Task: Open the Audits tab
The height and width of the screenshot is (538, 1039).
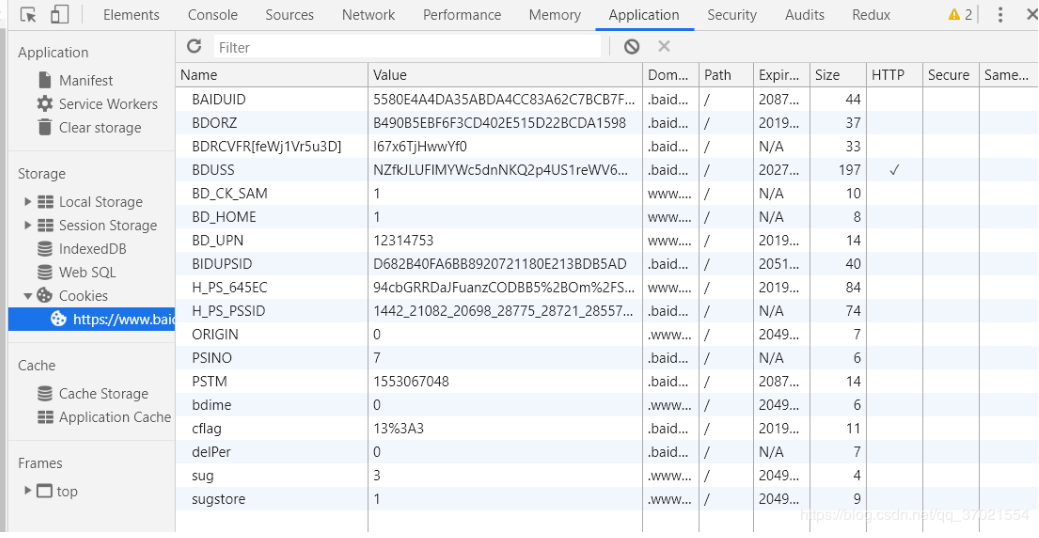Action: pos(804,15)
